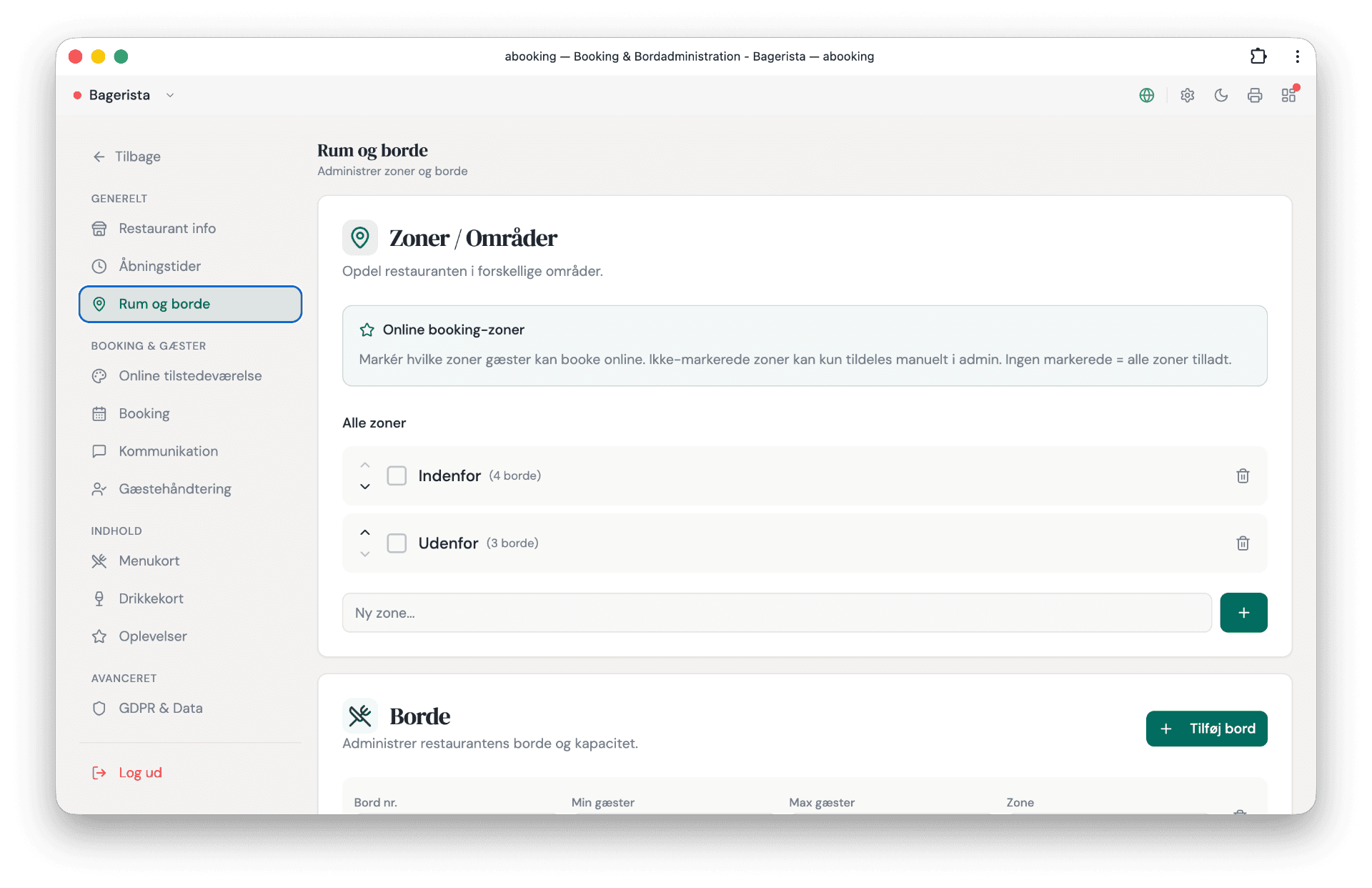Toggle dark mode with the moon icon
The width and height of the screenshot is (1372, 888).
pyautogui.click(x=1221, y=95)
